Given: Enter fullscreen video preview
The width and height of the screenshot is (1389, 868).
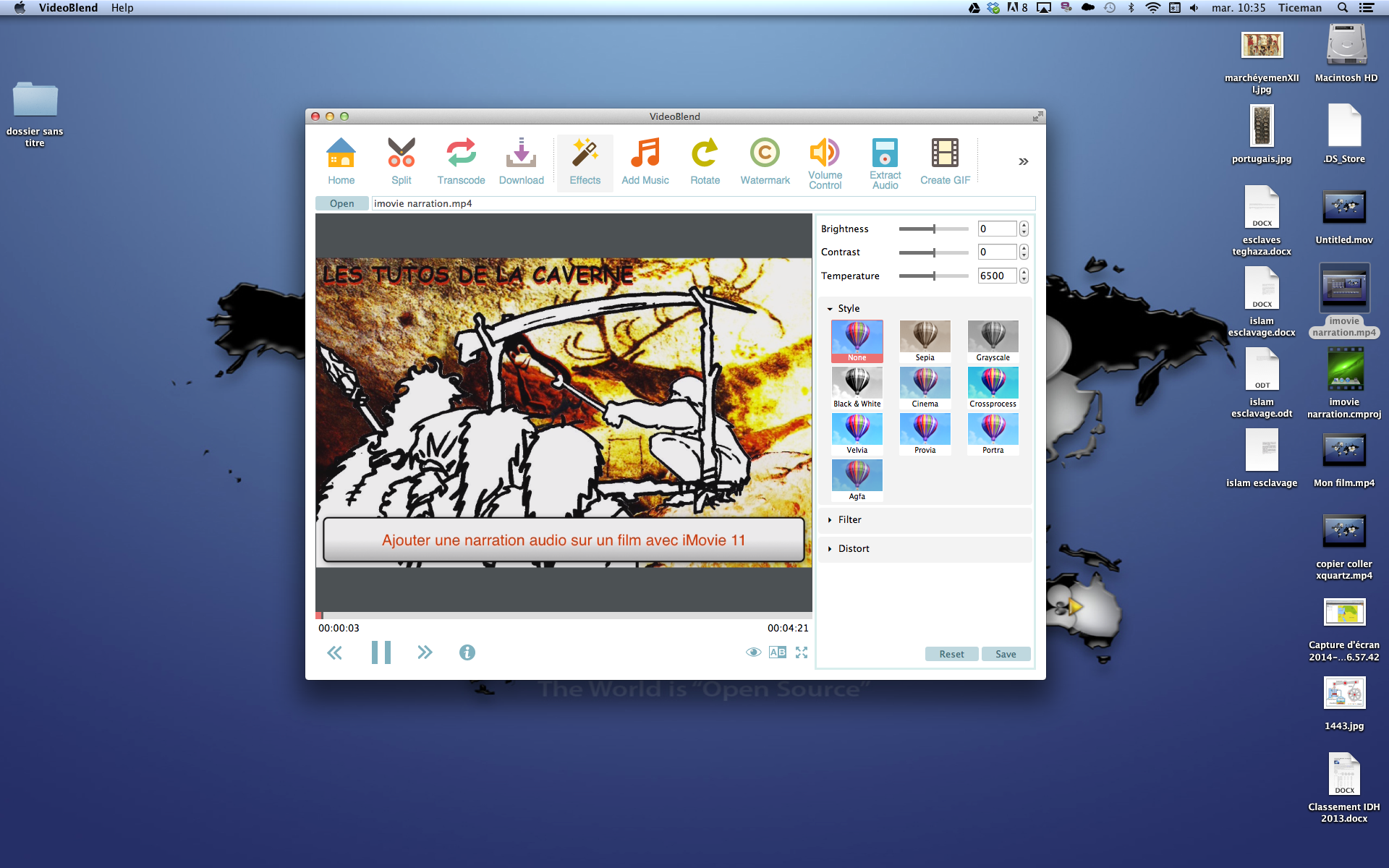Looking at the screenshot, I should pos(802,652).
